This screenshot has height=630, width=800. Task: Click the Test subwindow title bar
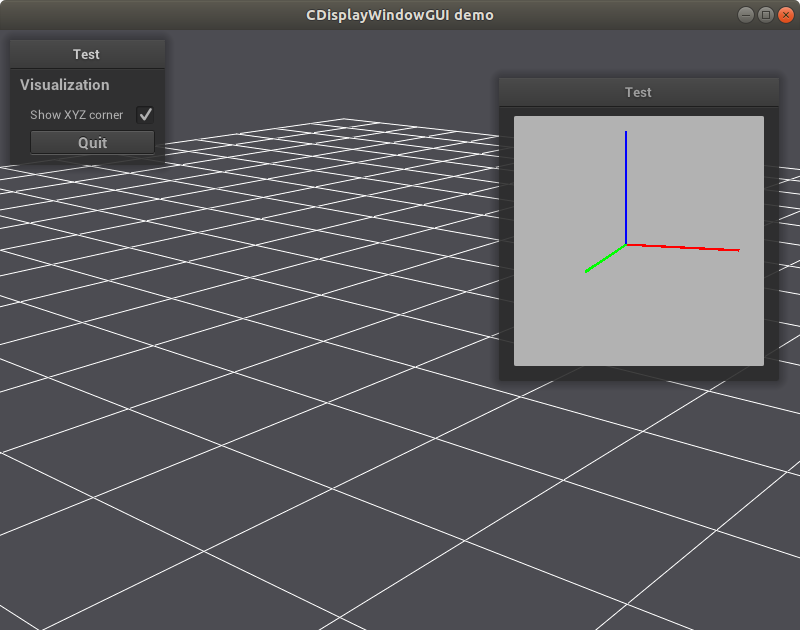[638, 91]
